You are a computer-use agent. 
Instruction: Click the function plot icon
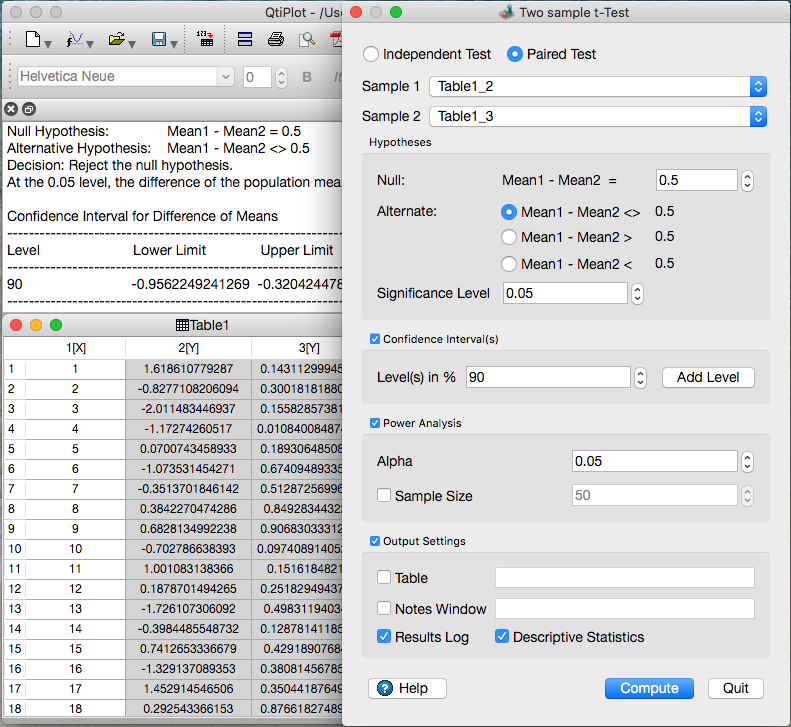tap(75, 41)
